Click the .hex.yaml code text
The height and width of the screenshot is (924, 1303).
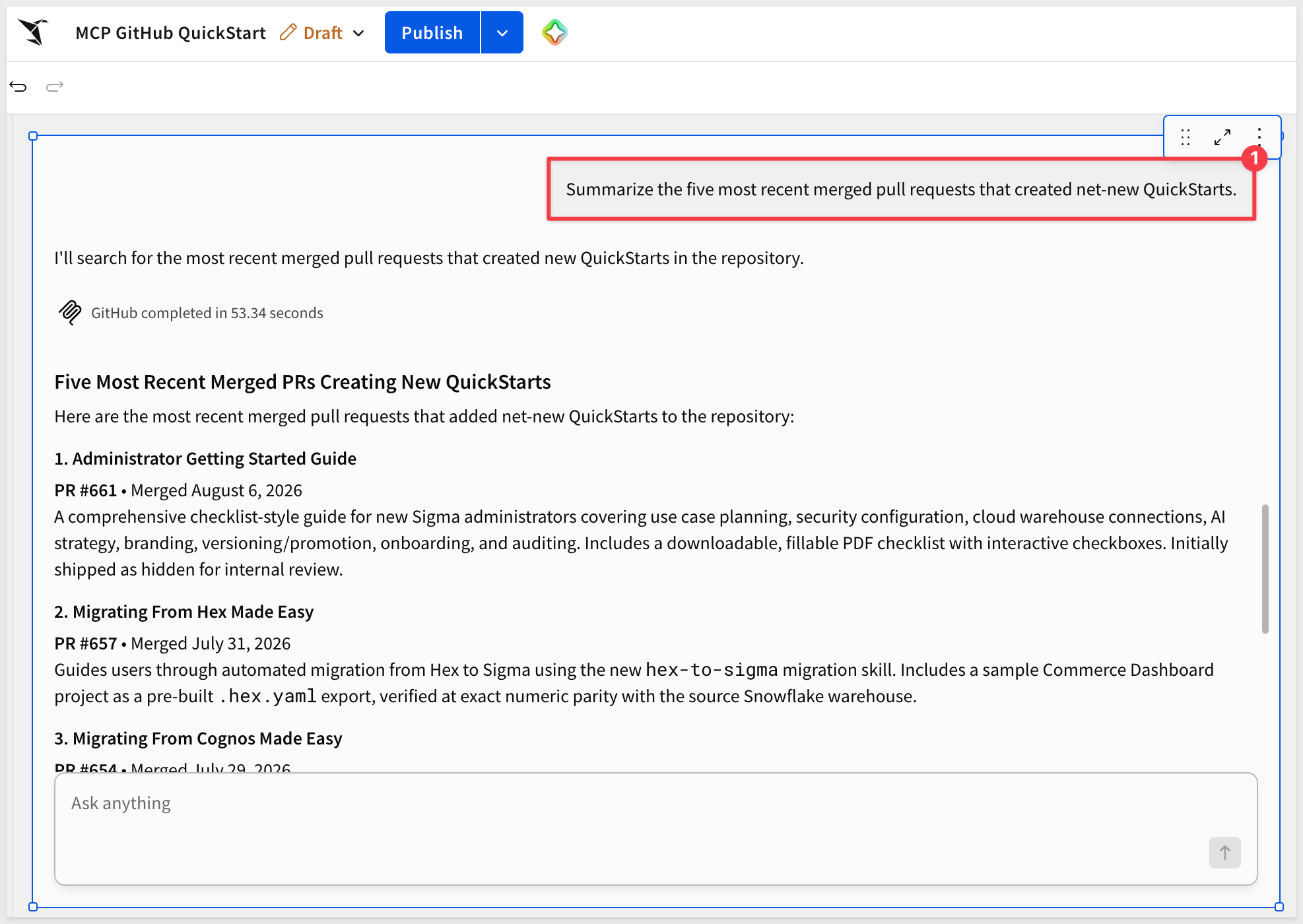coord(267,696)
